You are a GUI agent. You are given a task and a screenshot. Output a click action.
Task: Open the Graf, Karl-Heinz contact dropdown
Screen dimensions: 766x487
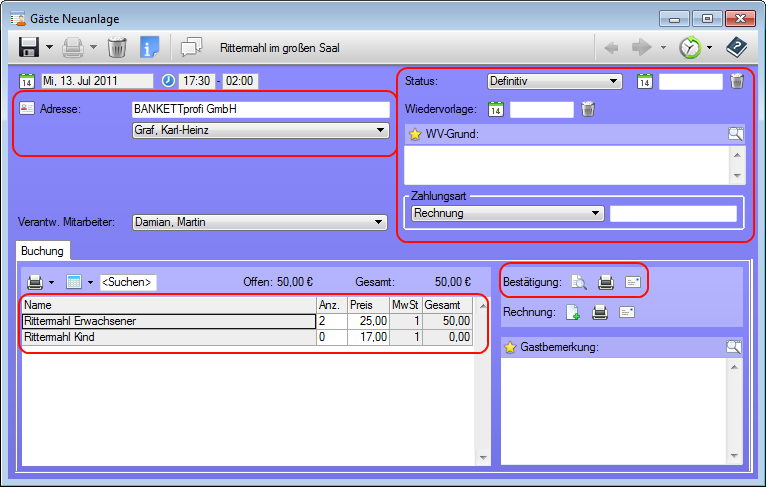(x=261, y=130)
